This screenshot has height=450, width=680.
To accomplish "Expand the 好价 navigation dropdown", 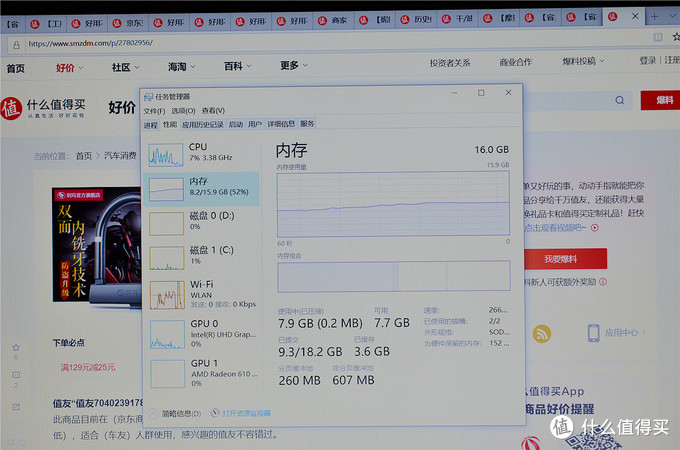I will (69, 68).
